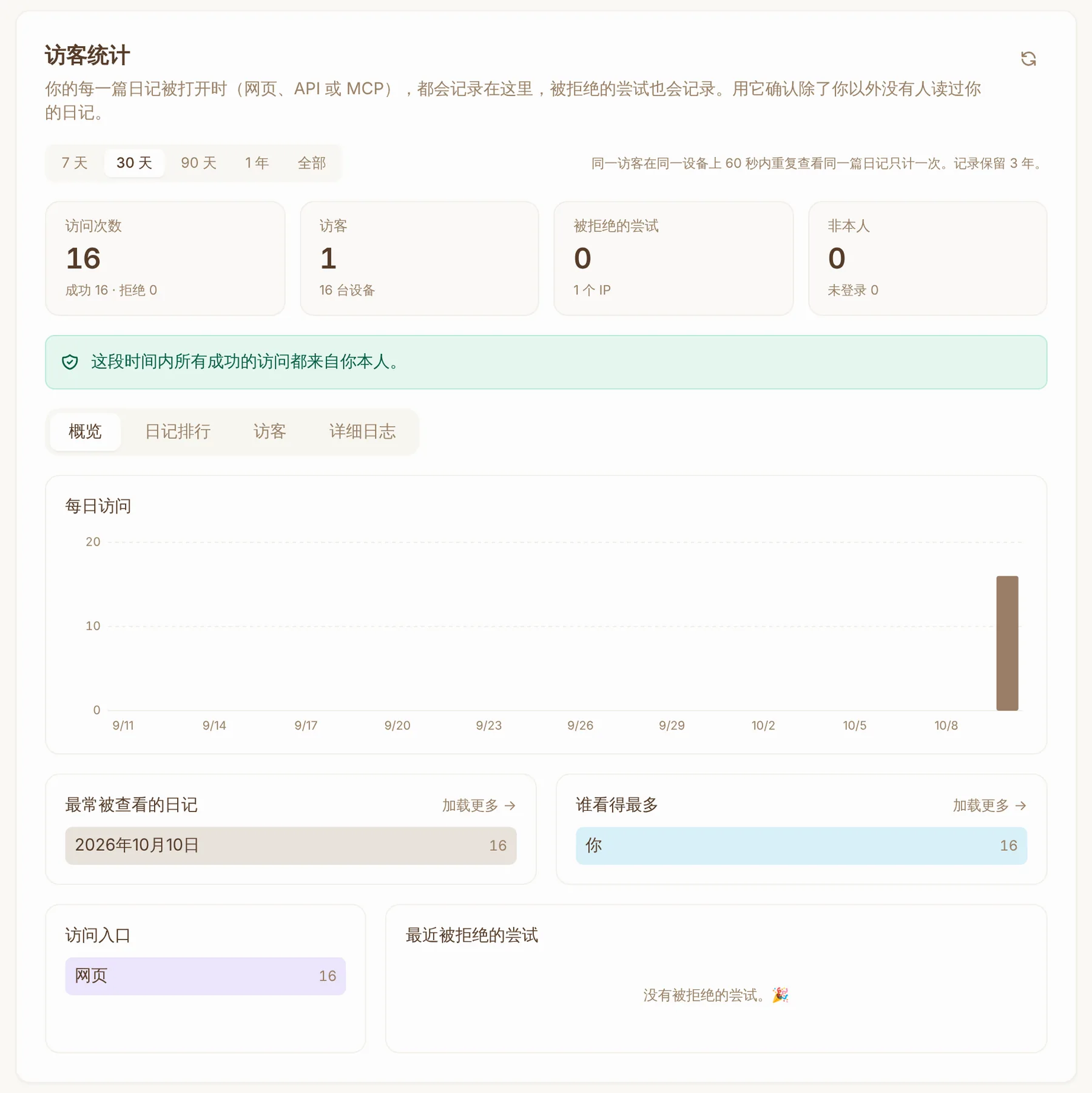This screenshot has width=1092, height=1093.
Task: Click the 每日访问 chart title
Action: point(98,506)
